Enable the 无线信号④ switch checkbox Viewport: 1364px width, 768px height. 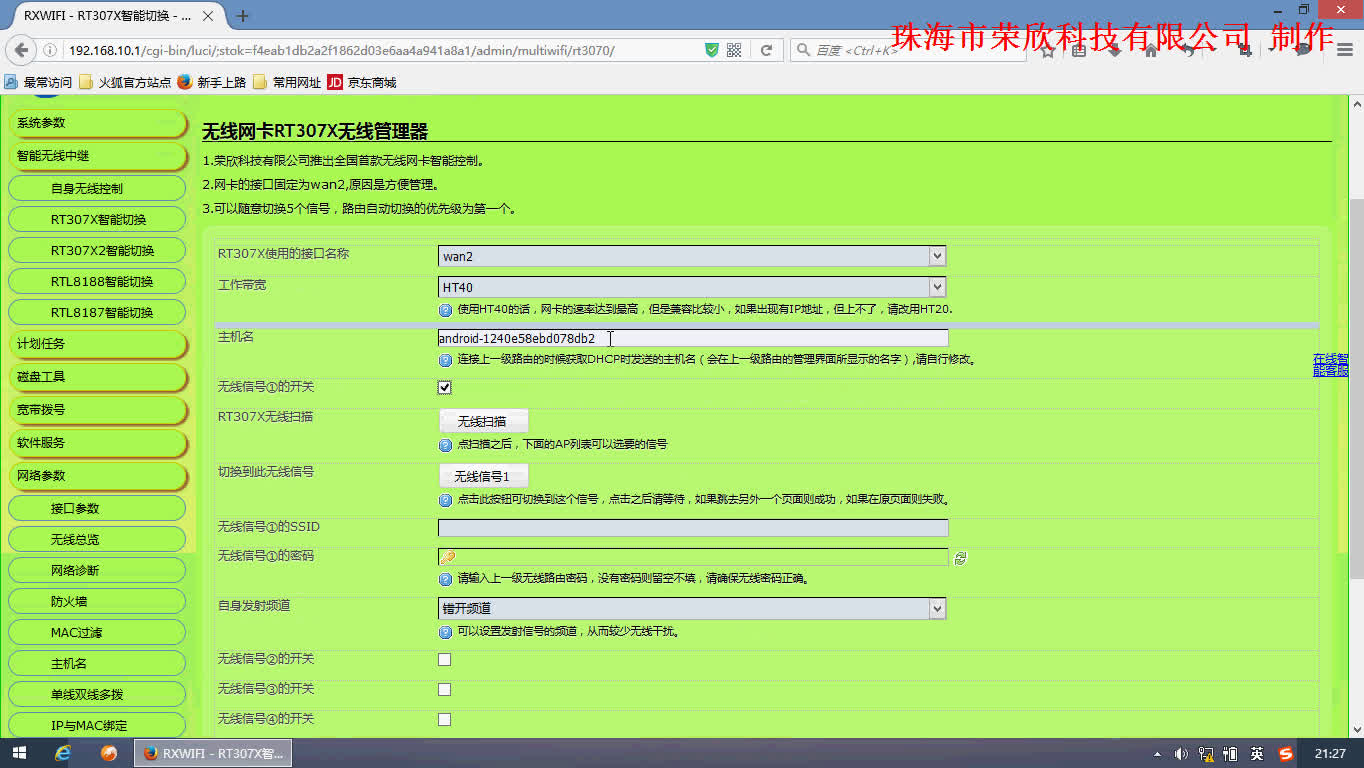click(x=443, y=718)
